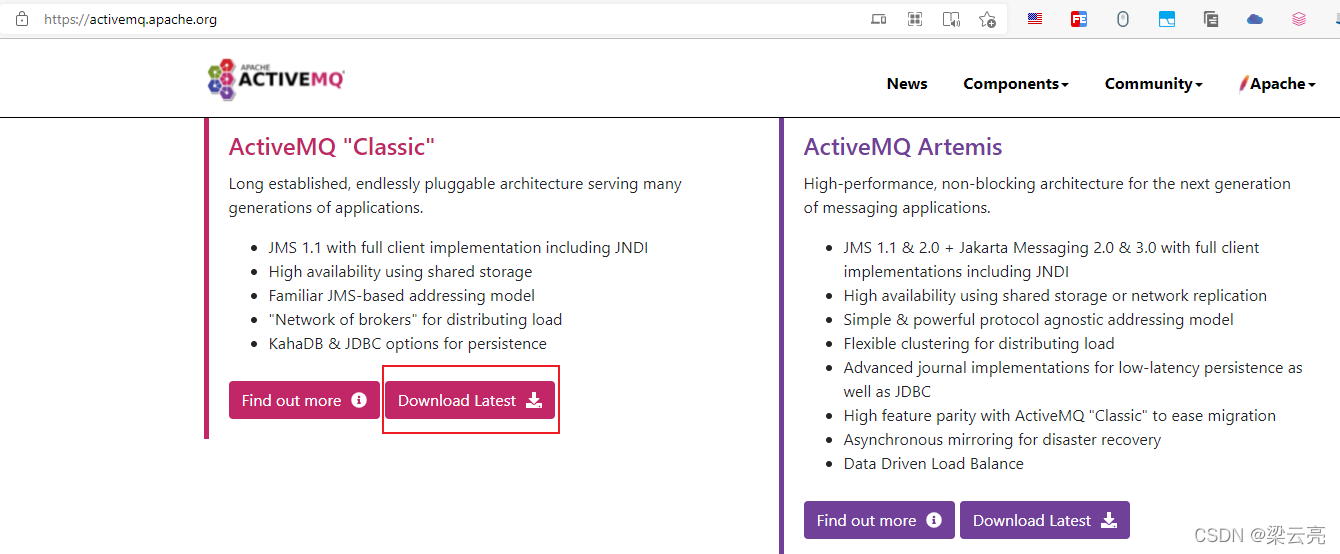Click the Apache ActiveMQ logo
Screen dimensions: 1340x554
(x=276, y=79)
